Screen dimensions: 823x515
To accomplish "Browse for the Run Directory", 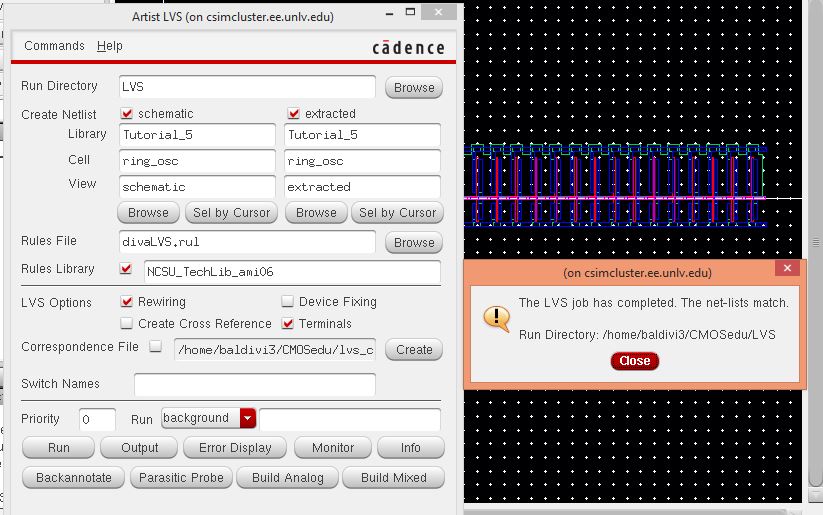I will coord(414,87).
